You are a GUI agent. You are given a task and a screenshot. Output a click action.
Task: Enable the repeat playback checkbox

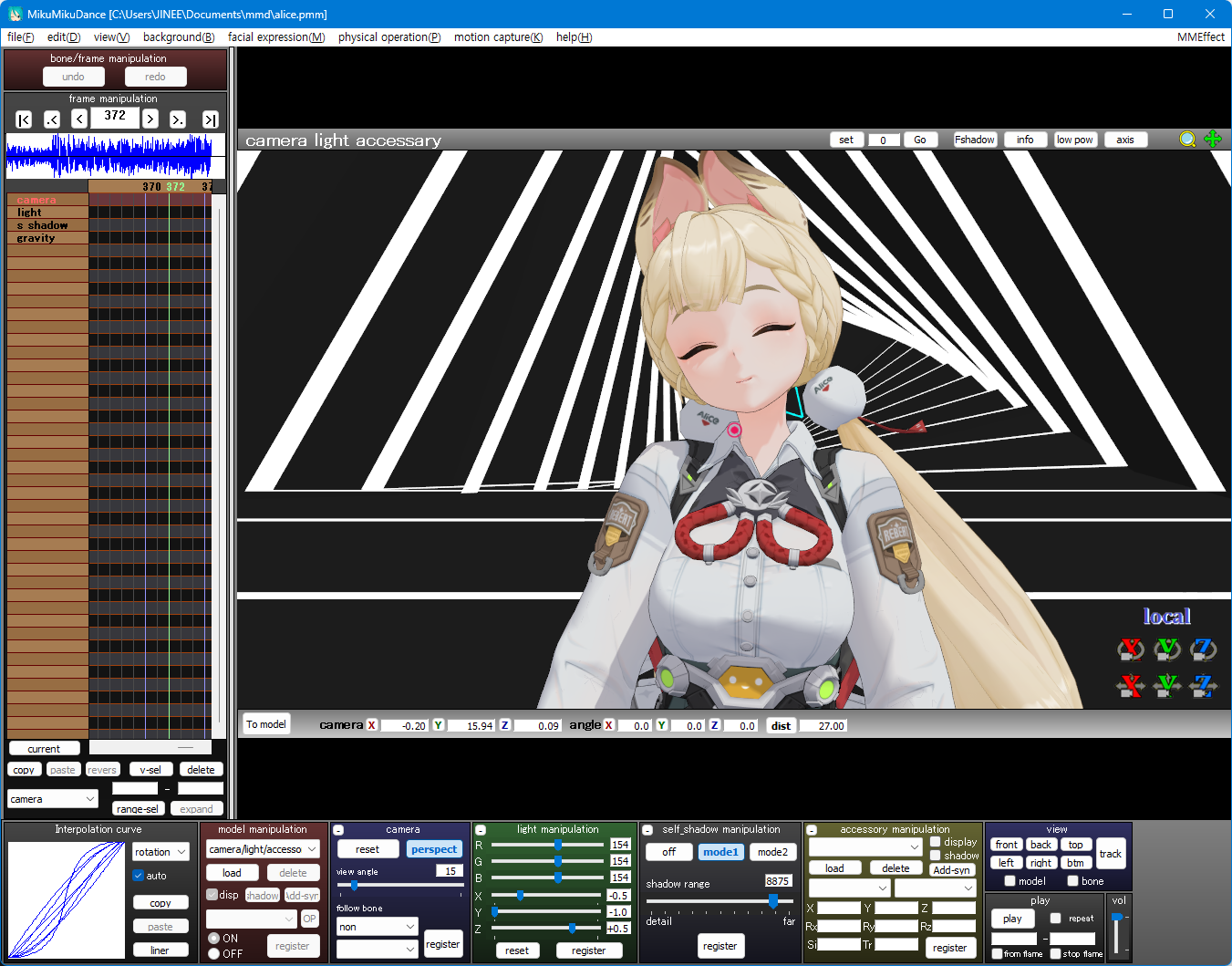click(x=1055, y=919)
